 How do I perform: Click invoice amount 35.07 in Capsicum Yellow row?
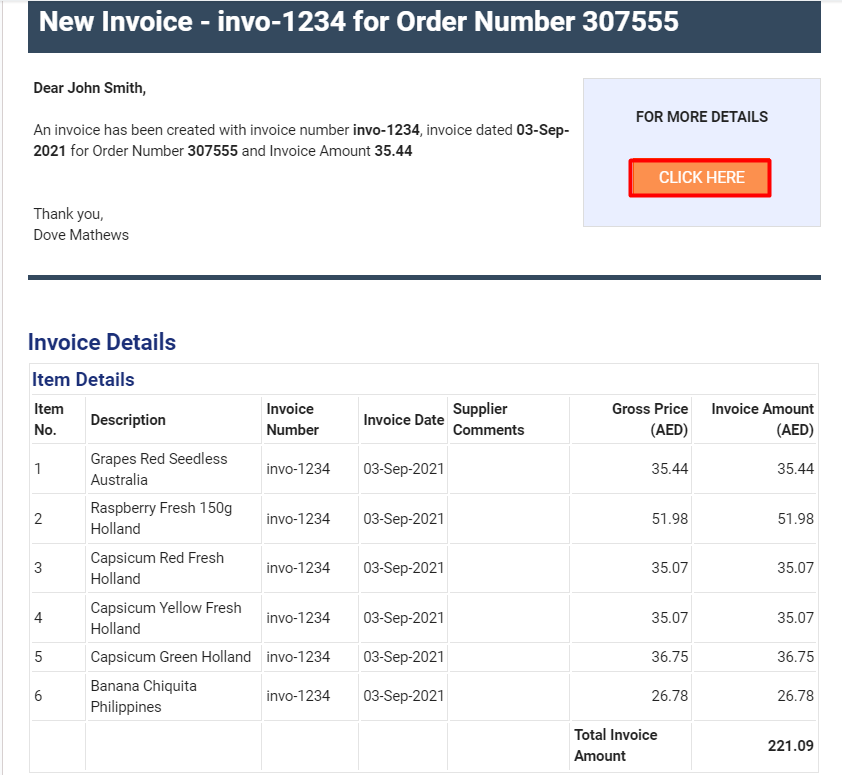[796, 618]
